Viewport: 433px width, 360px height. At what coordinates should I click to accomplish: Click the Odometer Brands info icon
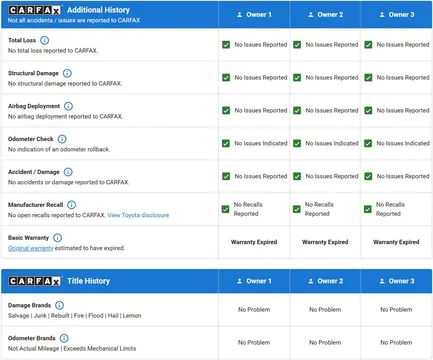click(64, 338)
